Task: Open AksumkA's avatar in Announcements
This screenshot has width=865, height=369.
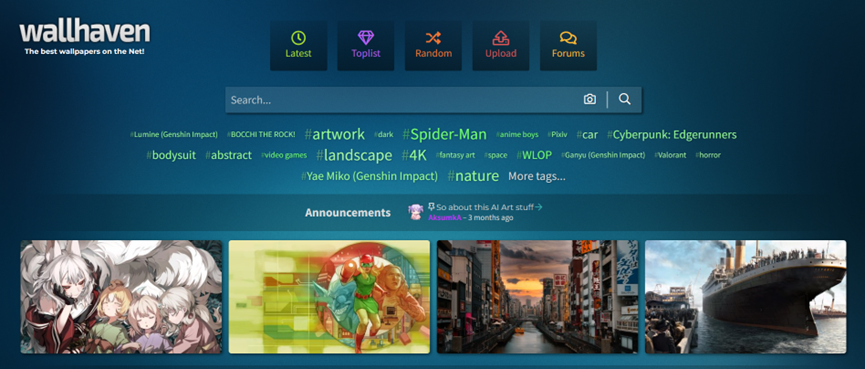Action: click(x=416, y=212)
